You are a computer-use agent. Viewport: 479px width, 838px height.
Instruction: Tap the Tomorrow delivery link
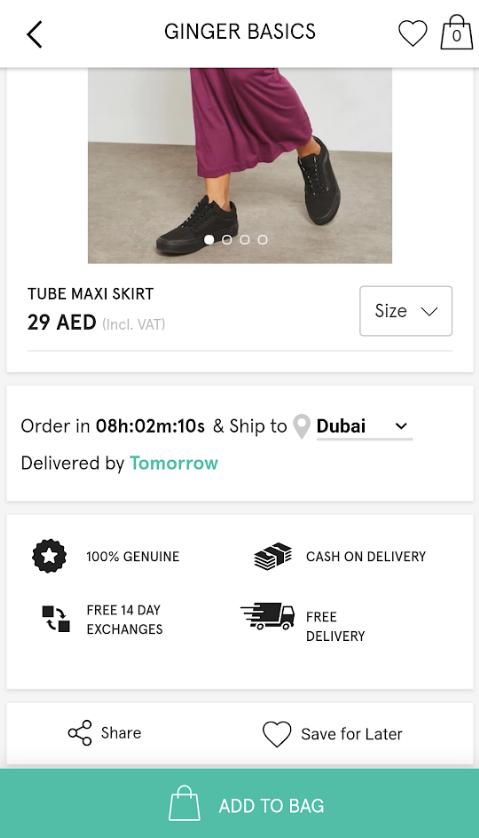pyautogui.click(x=174, y=463)
